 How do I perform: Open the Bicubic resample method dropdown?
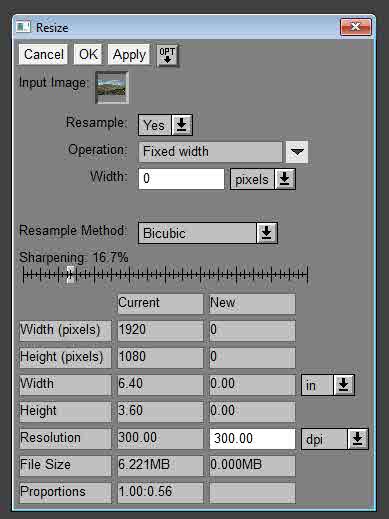point(208,233)
